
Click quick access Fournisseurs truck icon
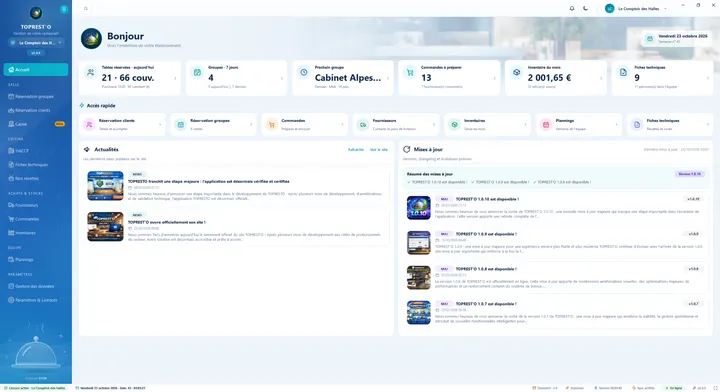tap(363, 124)
